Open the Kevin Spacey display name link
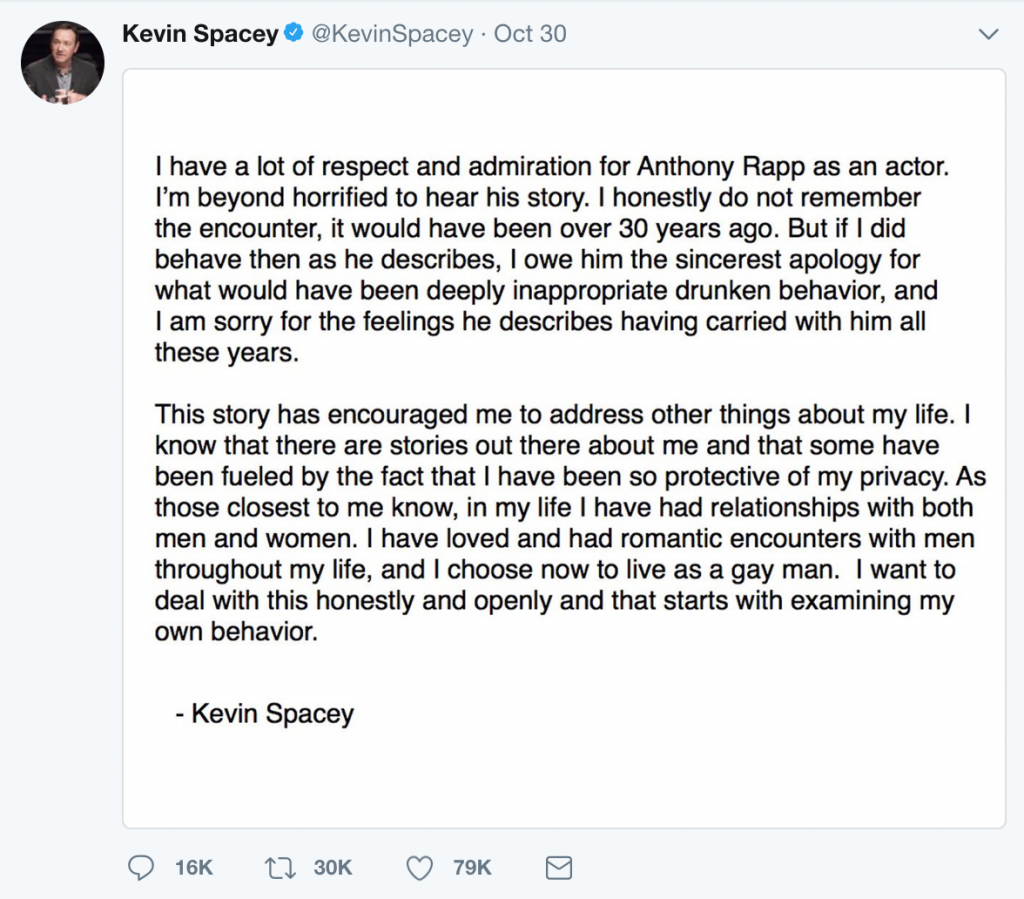Screen dimensions: 1024x899 coord(200,34)
